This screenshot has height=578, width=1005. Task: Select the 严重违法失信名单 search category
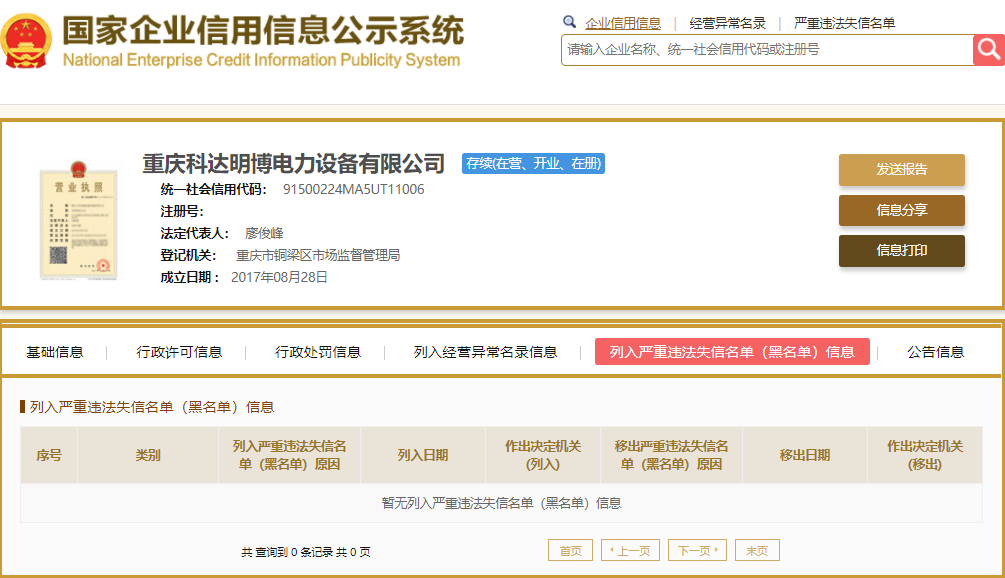(x=844, y=23)
